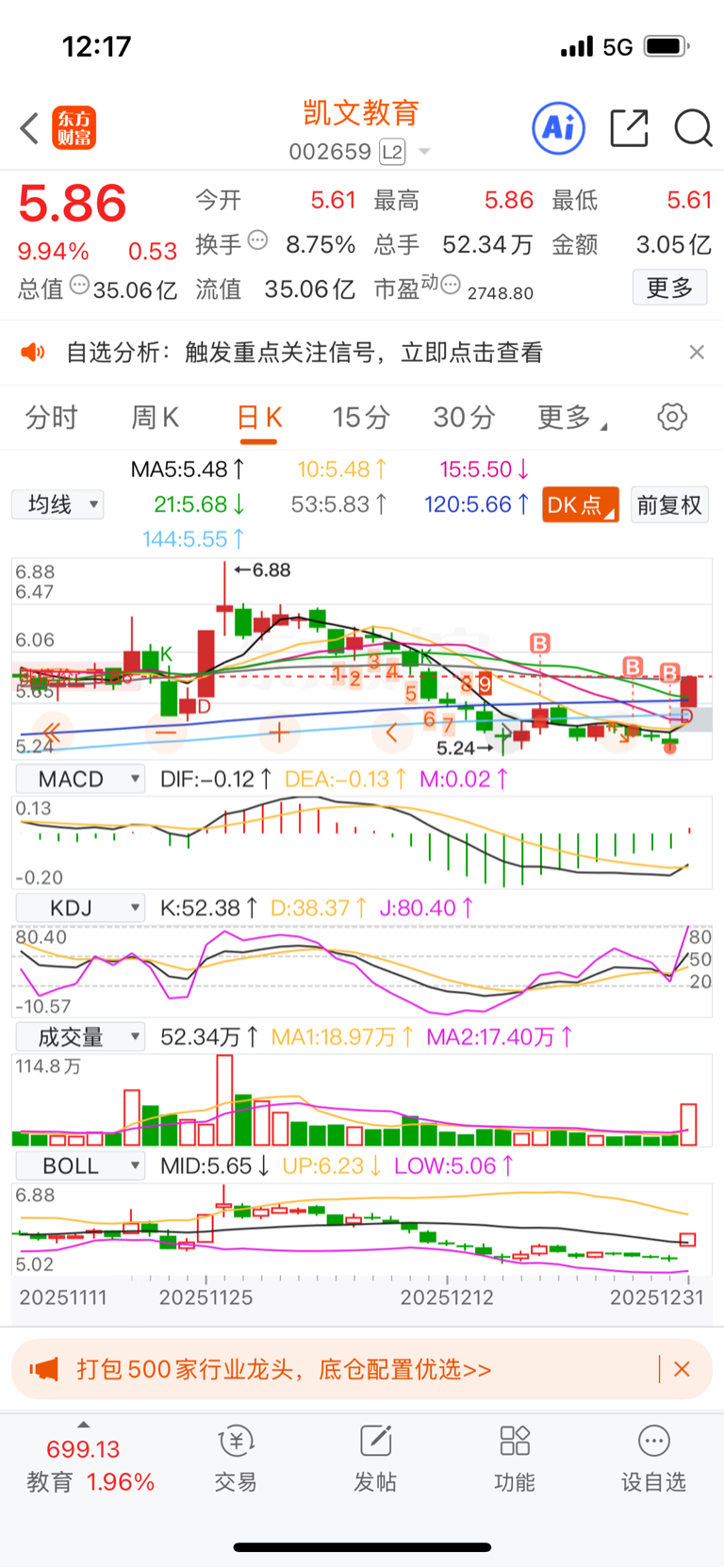Open the 成交量 indicator dropdown
The width and height of the screenshot is (724, 1568).
80,1037
